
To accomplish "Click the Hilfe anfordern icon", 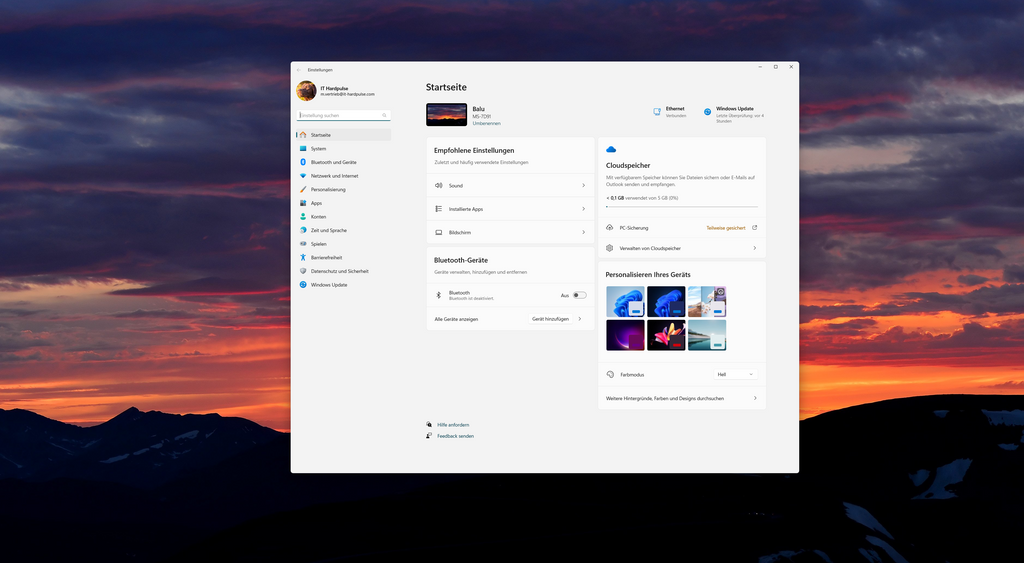I will pyautogui.click(x=429, y=425).
